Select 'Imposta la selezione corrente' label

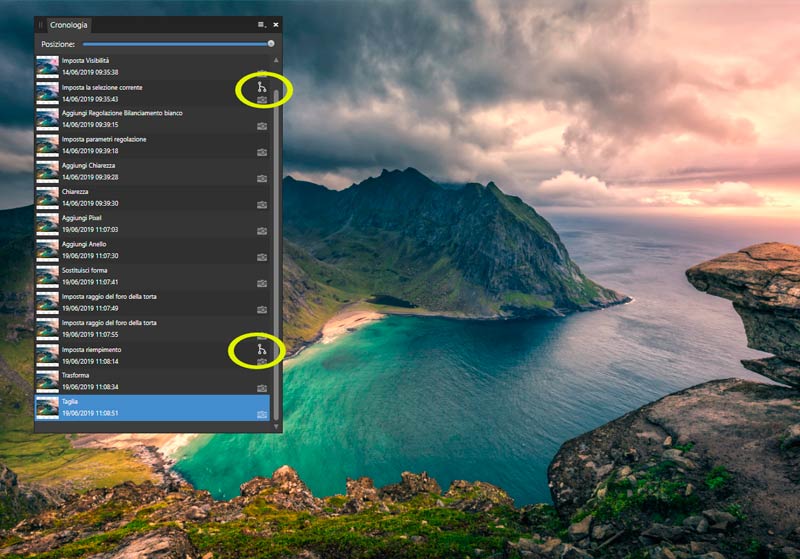point(102,88)
